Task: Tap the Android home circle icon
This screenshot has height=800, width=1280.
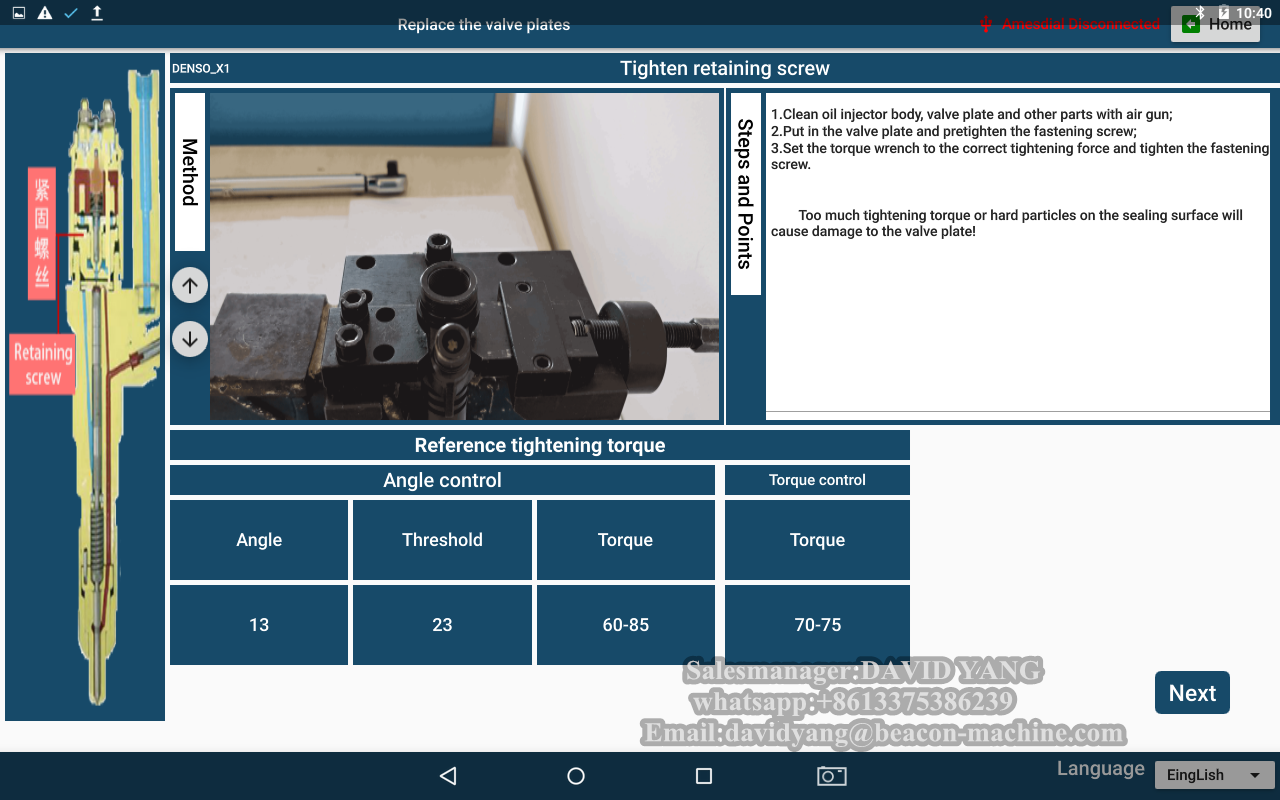Action: (576, 776)
